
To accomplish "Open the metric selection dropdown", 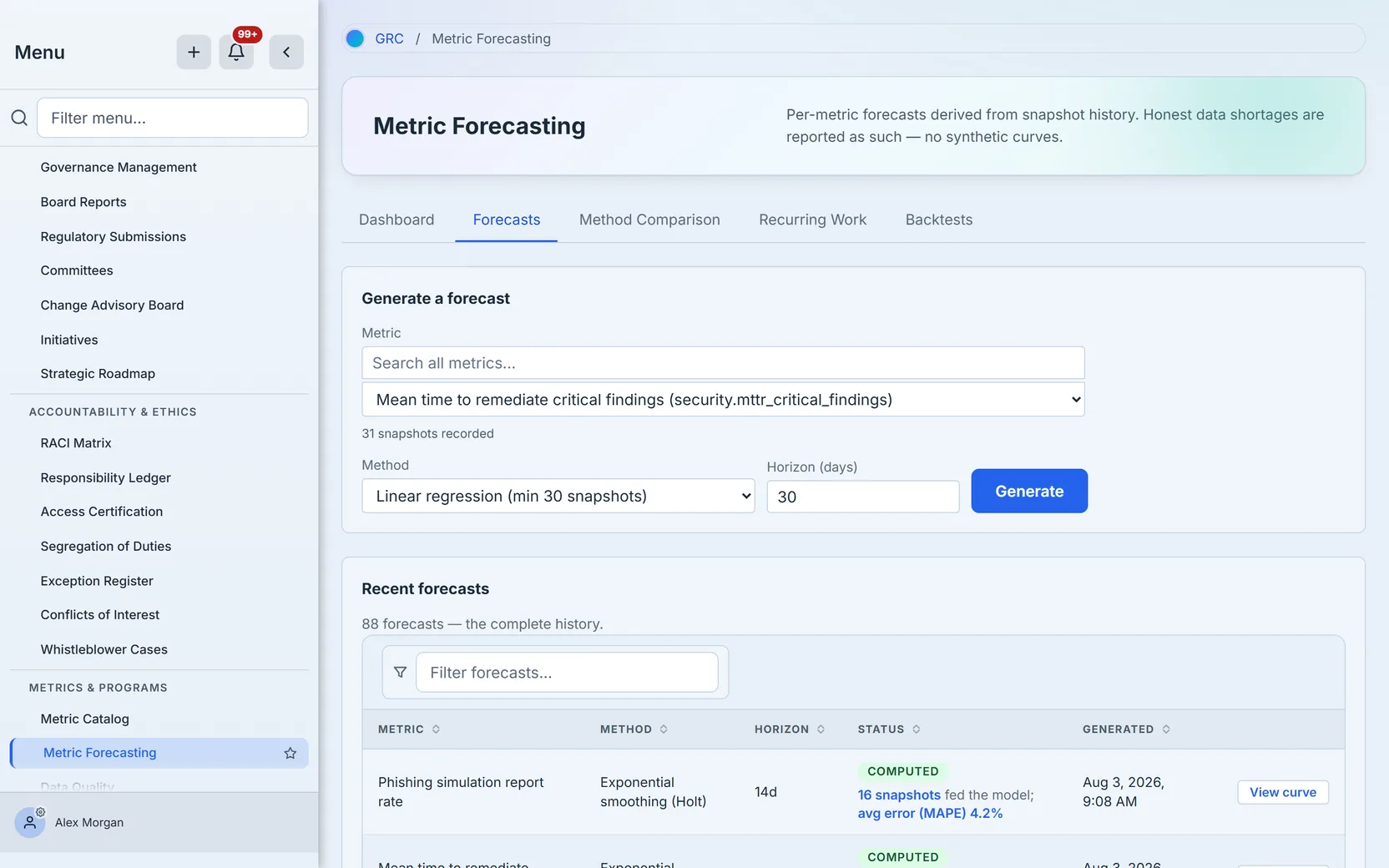I will click(x=723, y=400).
